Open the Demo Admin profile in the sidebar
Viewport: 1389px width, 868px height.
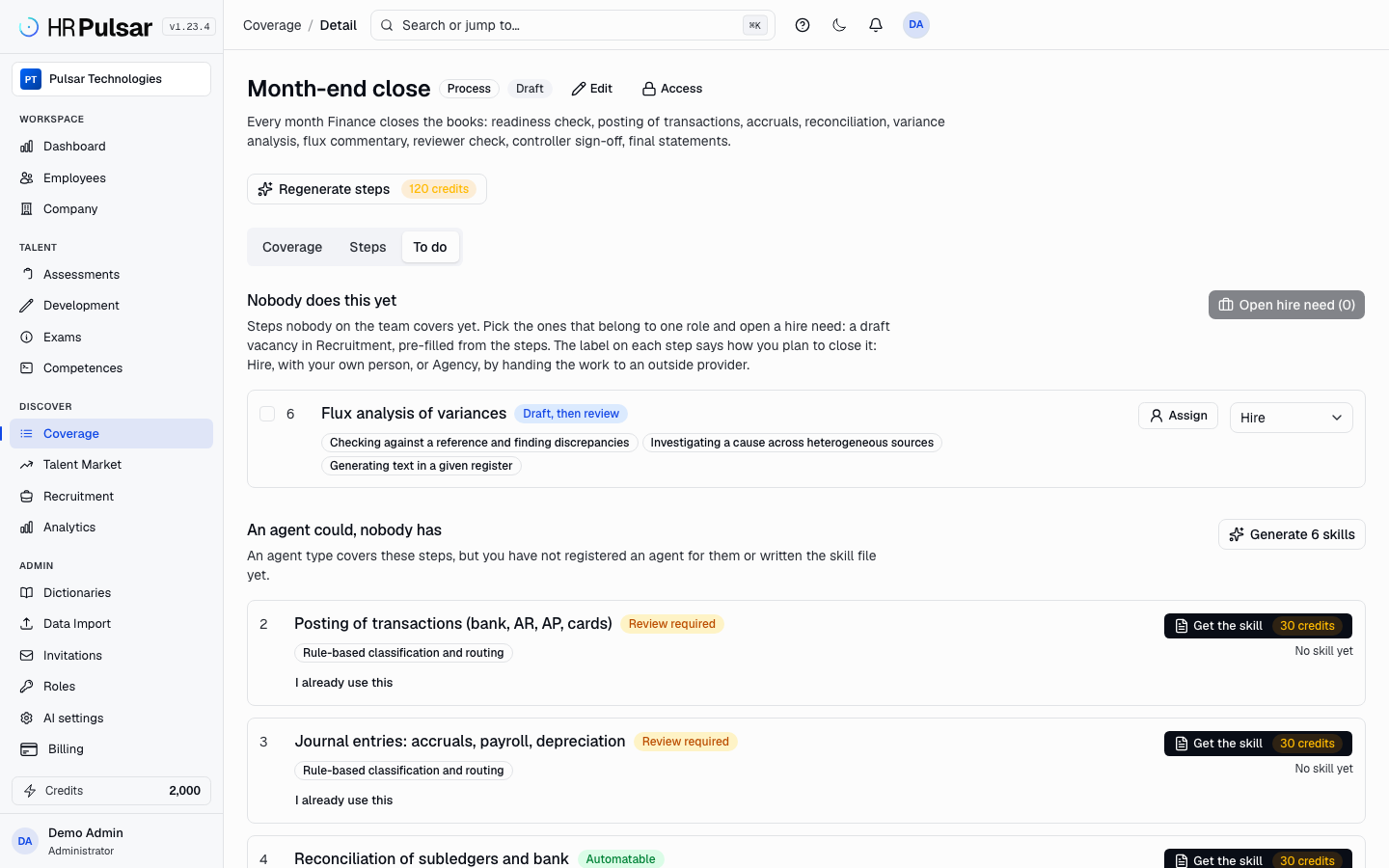click(111, 841)
